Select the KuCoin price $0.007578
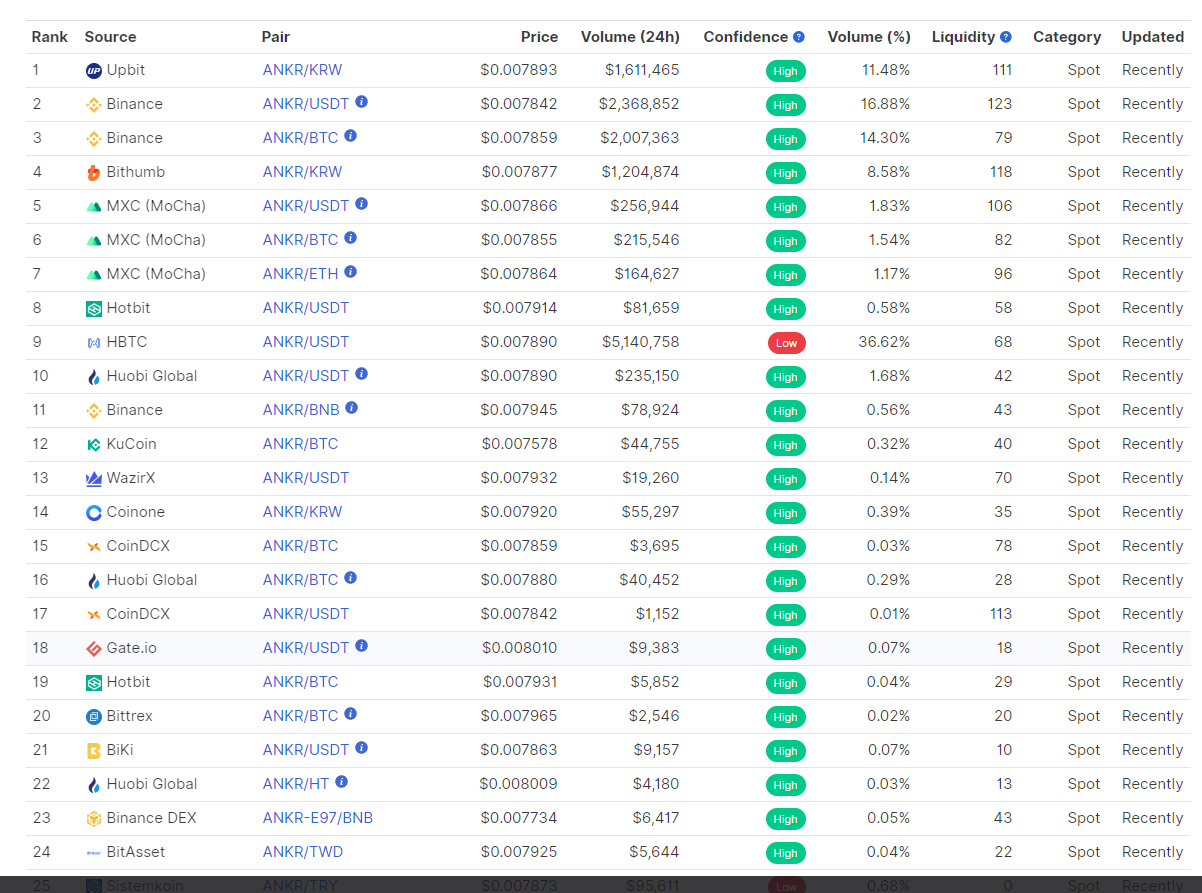The height and width of the screenshot is (893, 1202). tap(520, 444)
